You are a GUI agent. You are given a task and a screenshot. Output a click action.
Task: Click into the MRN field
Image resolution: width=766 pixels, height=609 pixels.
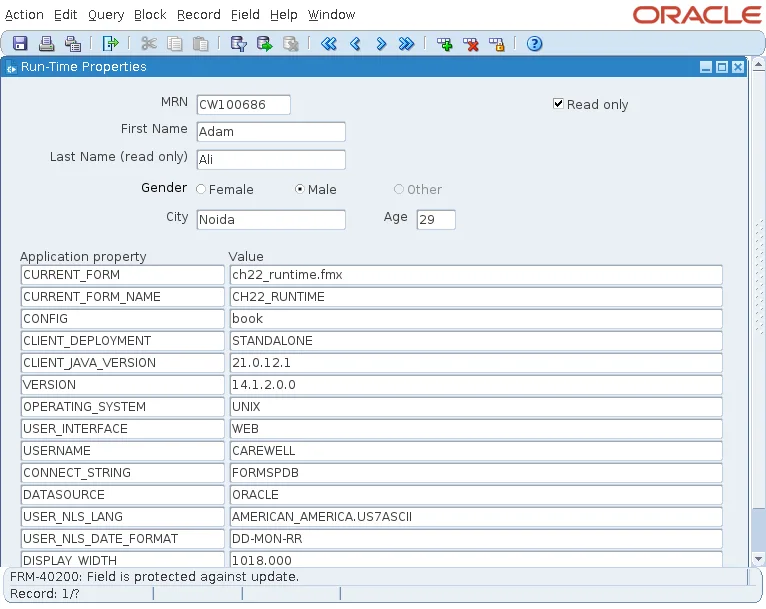click(x=243, y=105)
